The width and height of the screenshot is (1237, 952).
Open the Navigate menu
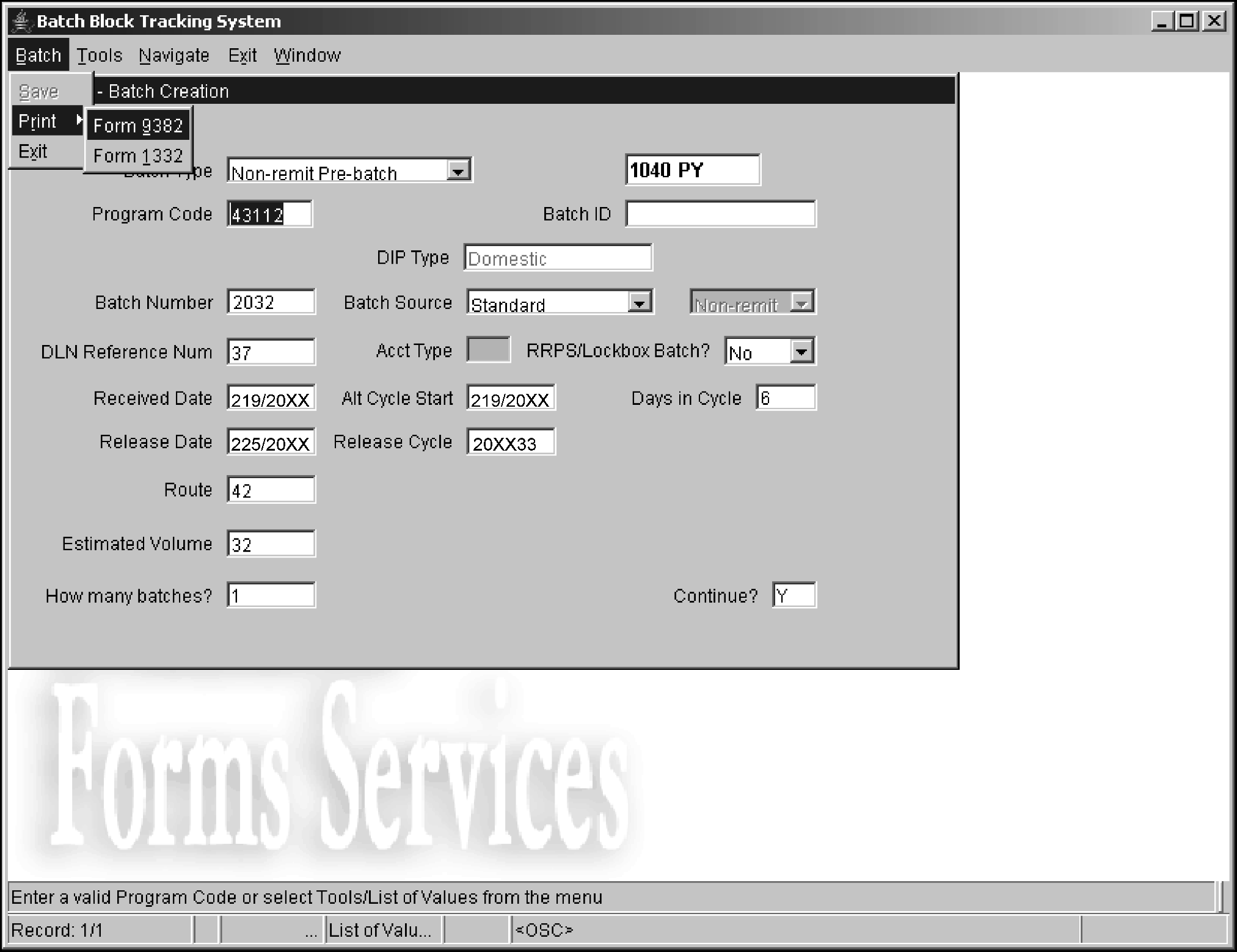coord(174,56)
